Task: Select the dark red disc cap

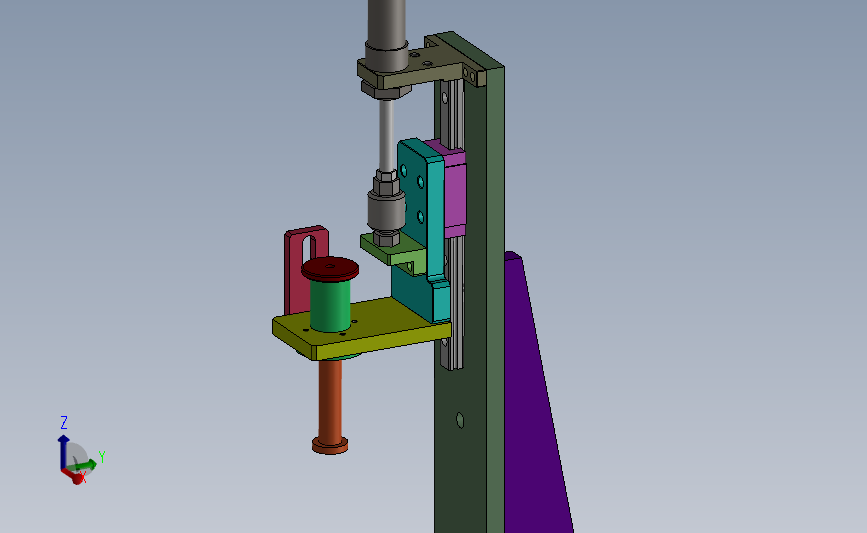Action: pyautogui.click(x=330, y=269)
